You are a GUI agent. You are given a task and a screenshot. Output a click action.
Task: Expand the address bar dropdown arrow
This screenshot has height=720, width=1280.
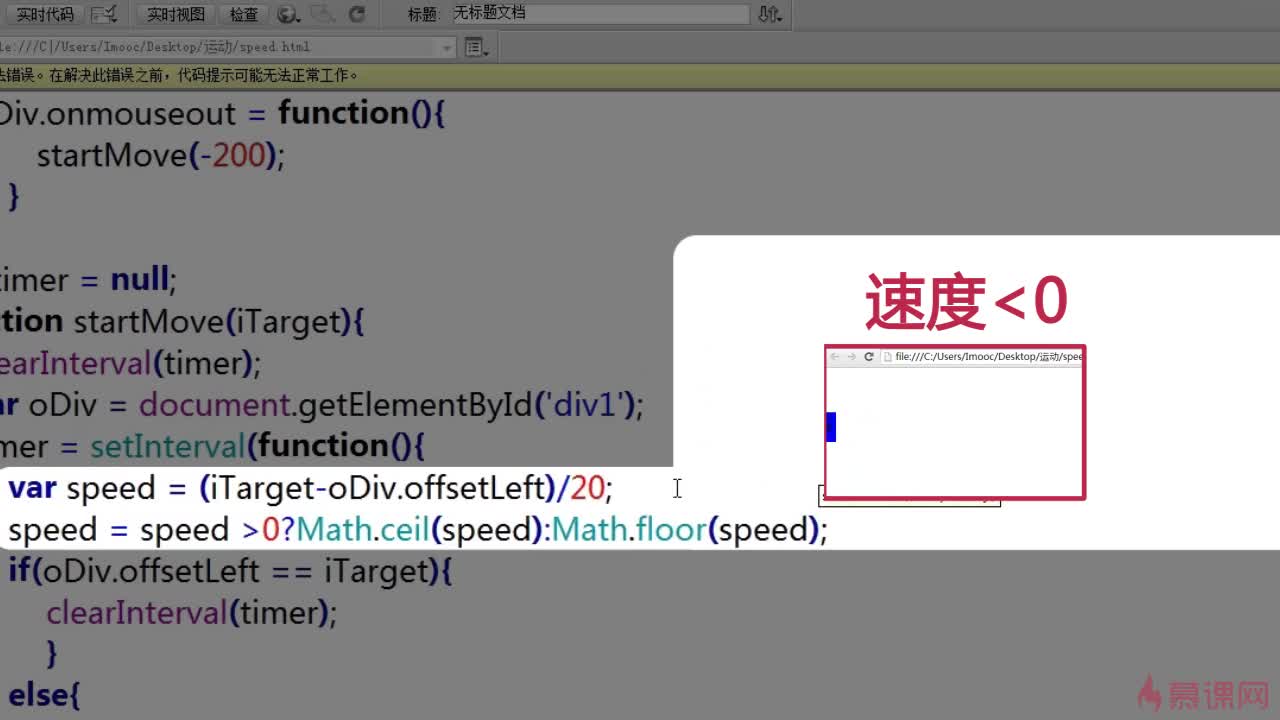[x=447, y=47]
